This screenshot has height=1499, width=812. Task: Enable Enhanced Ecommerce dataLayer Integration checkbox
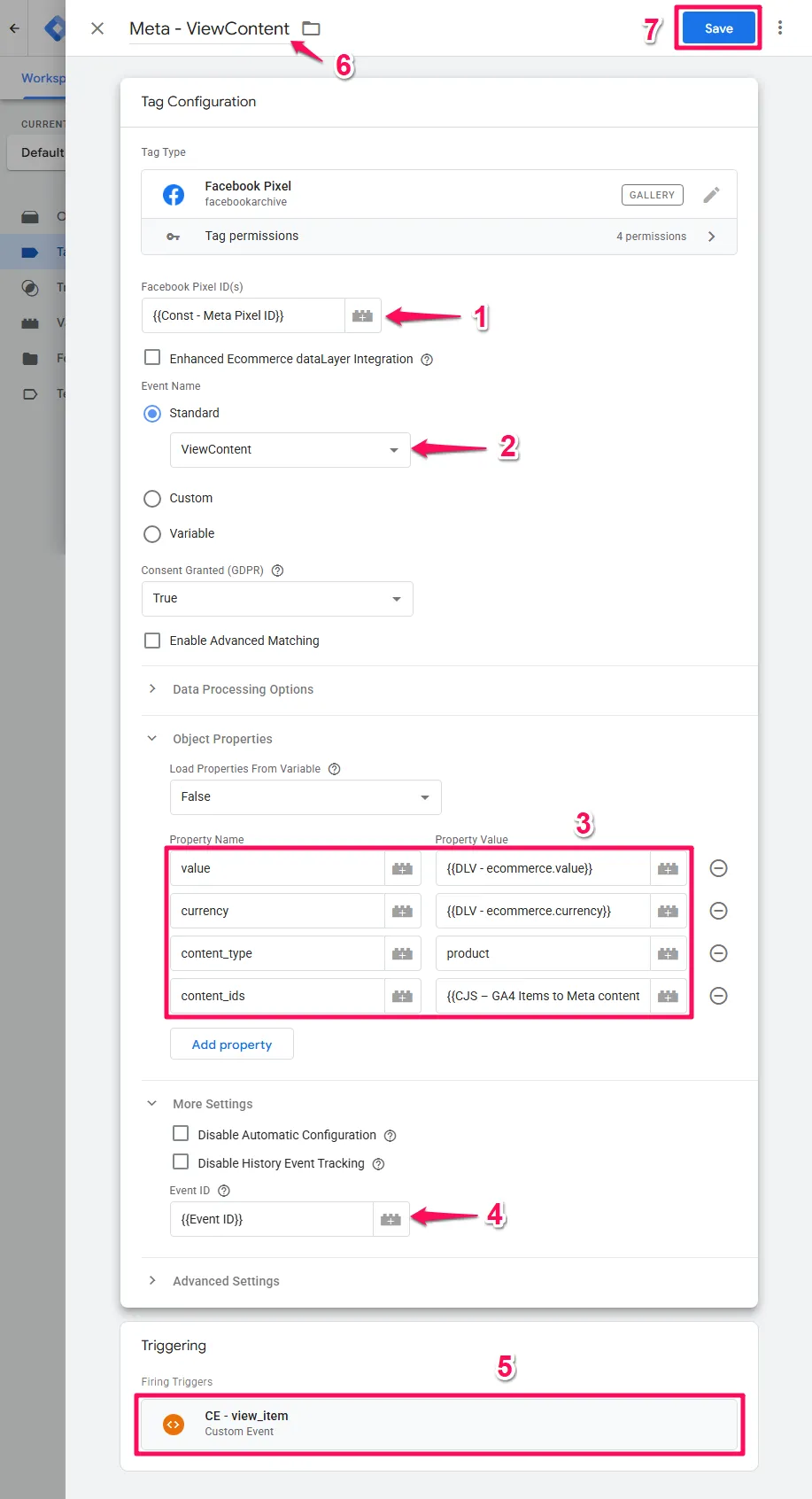(x=152, y=358)
